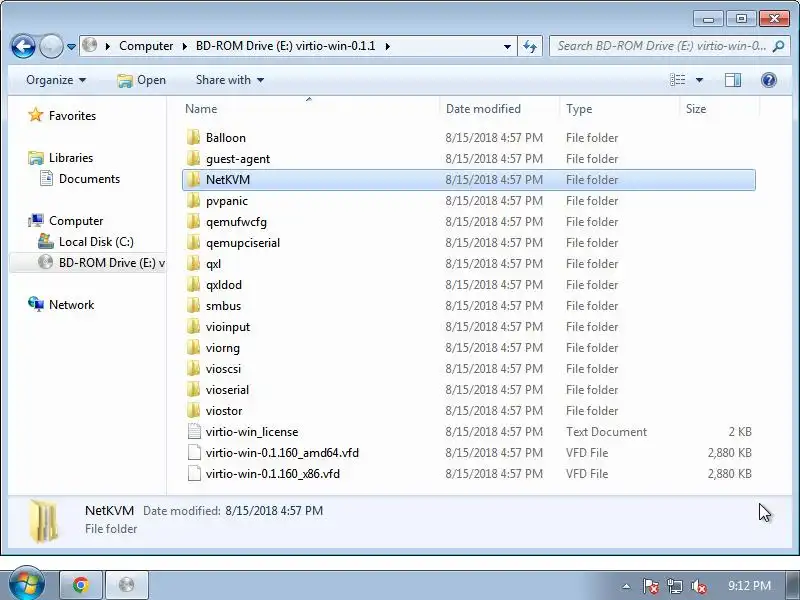Select BD-ROM Drive (E:) in sidebar
Image resolution: width=800 pixels, height=600 pixels.
(111, 263)
